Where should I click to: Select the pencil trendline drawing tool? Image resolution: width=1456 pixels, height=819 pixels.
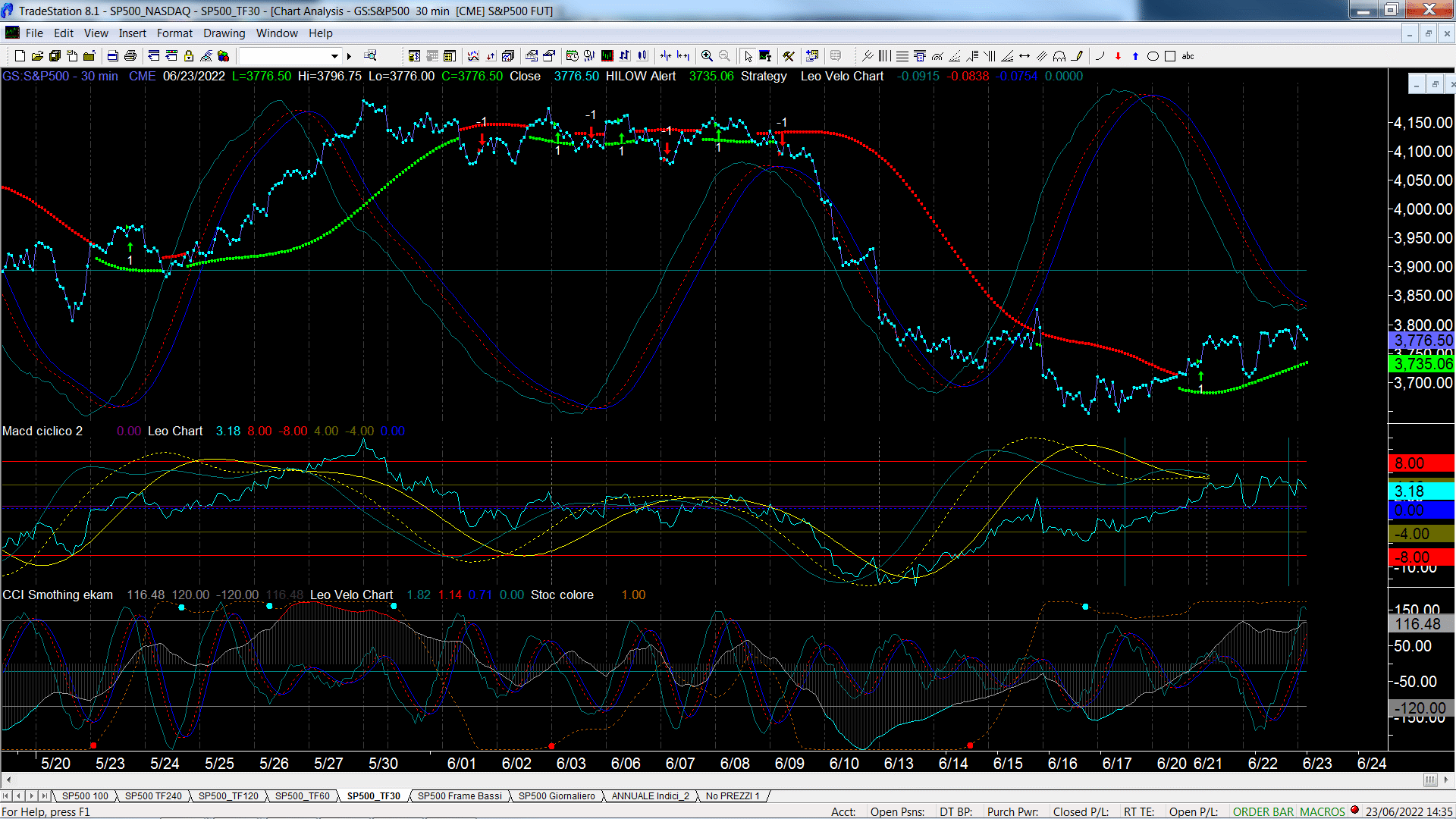[x=1078, y=56]
